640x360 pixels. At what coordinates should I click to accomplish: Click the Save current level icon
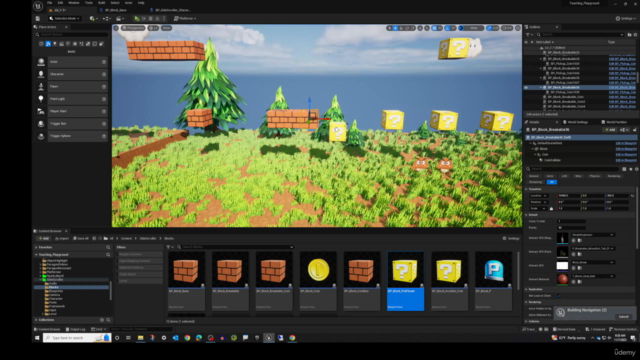pos(38,18)
